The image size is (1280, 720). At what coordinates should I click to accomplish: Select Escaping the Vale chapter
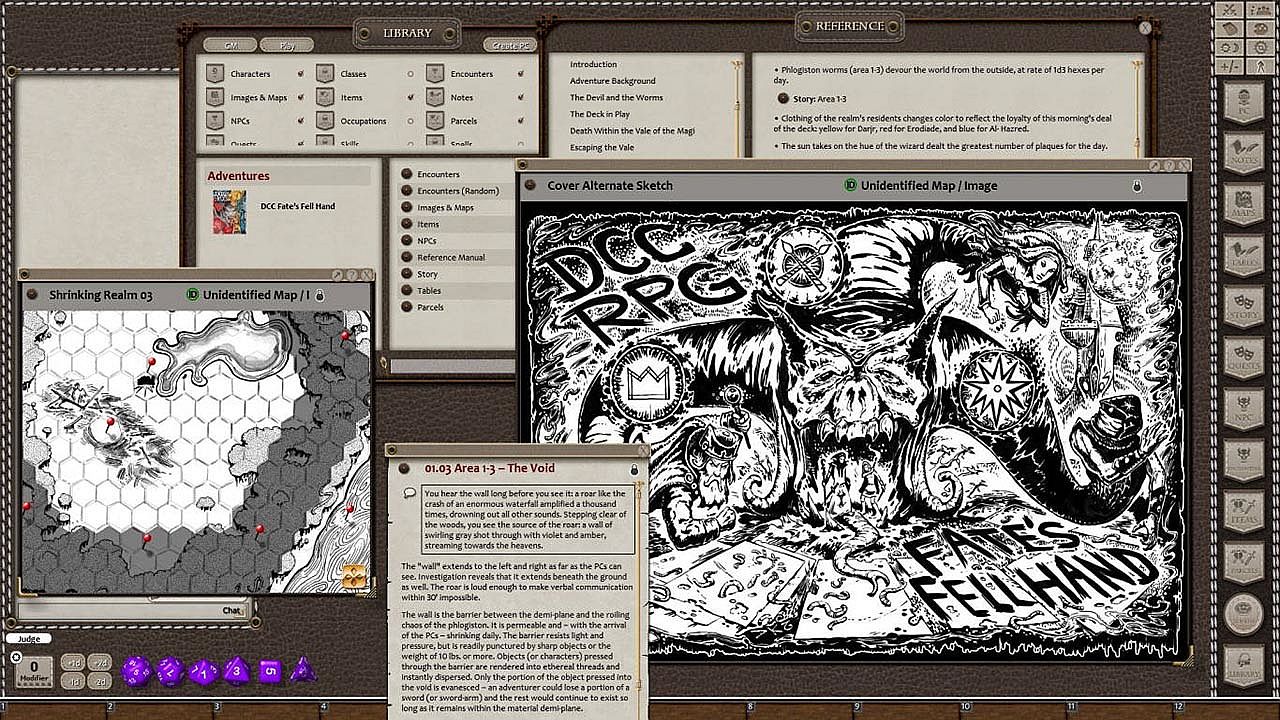coord(602,147)
